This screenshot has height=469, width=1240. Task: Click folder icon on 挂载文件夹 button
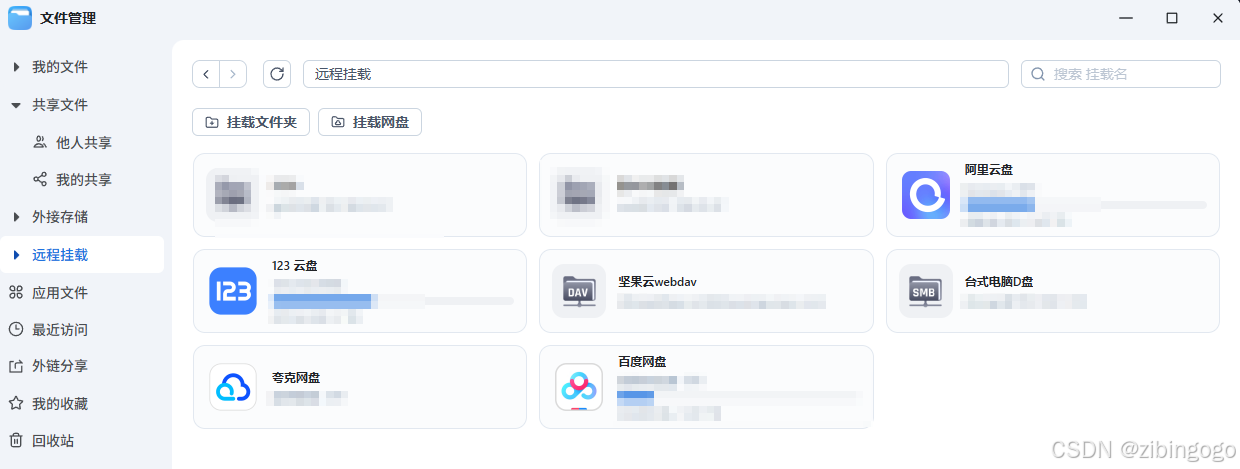tap(212, 122)
